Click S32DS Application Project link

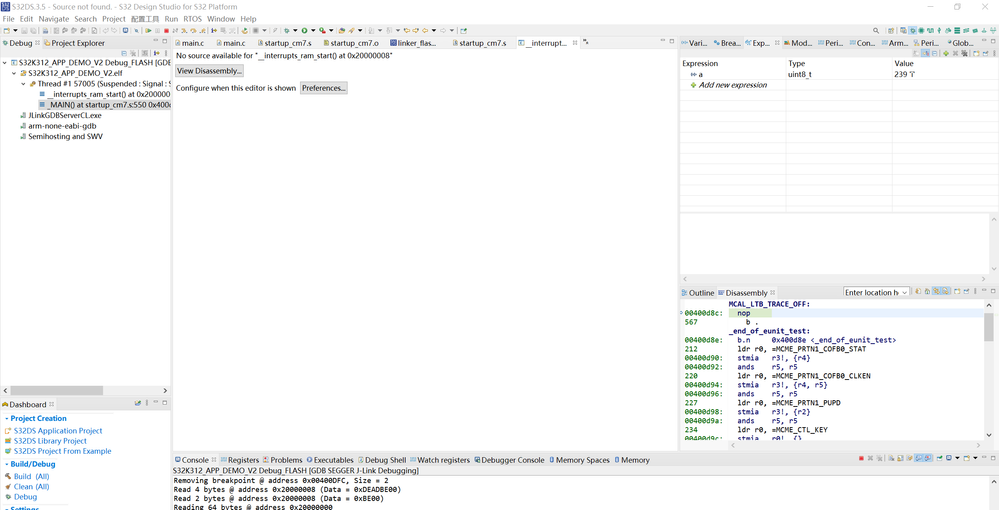pos(58,431)
